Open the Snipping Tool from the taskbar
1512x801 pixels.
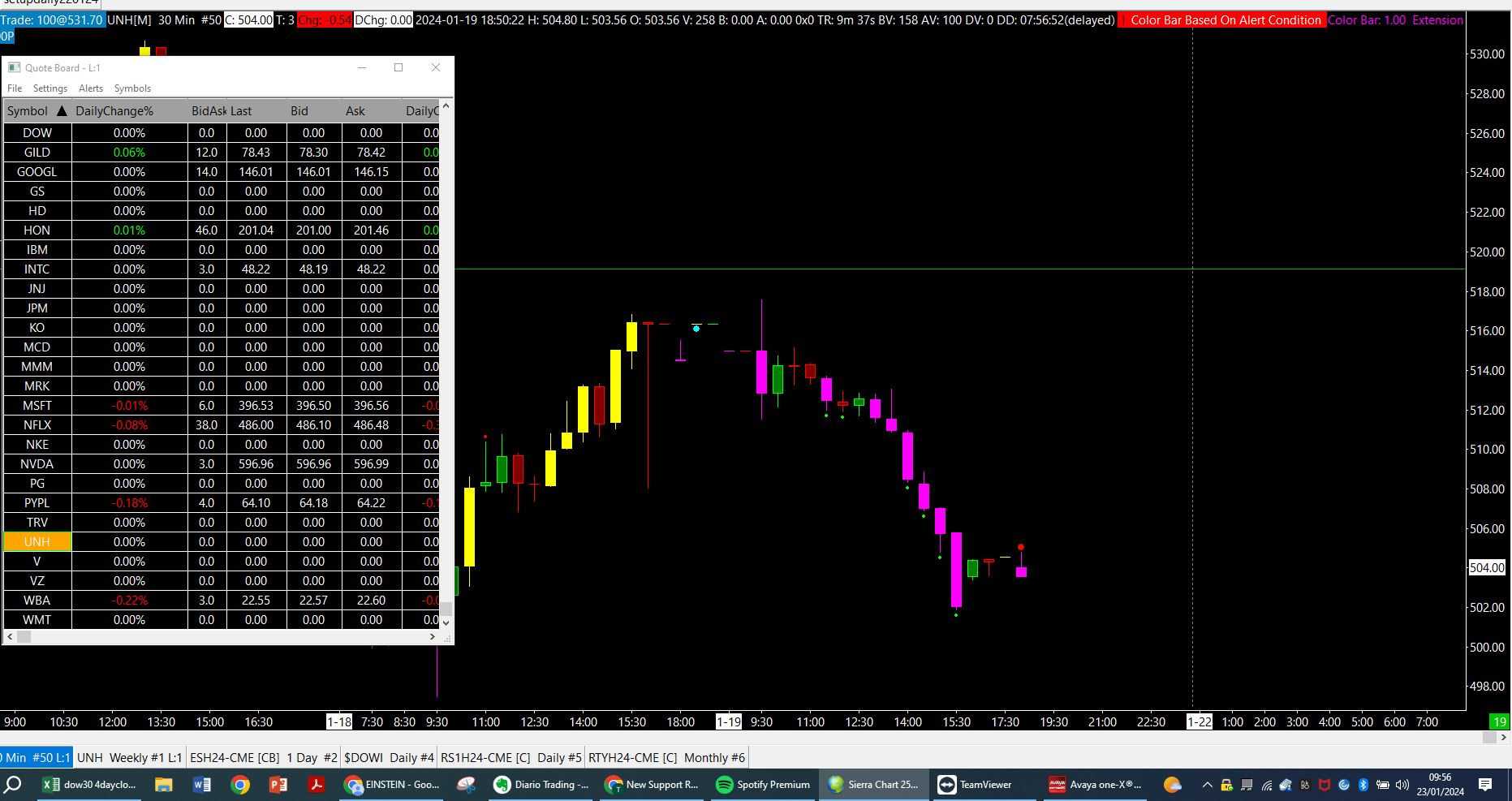coord(466,785)
